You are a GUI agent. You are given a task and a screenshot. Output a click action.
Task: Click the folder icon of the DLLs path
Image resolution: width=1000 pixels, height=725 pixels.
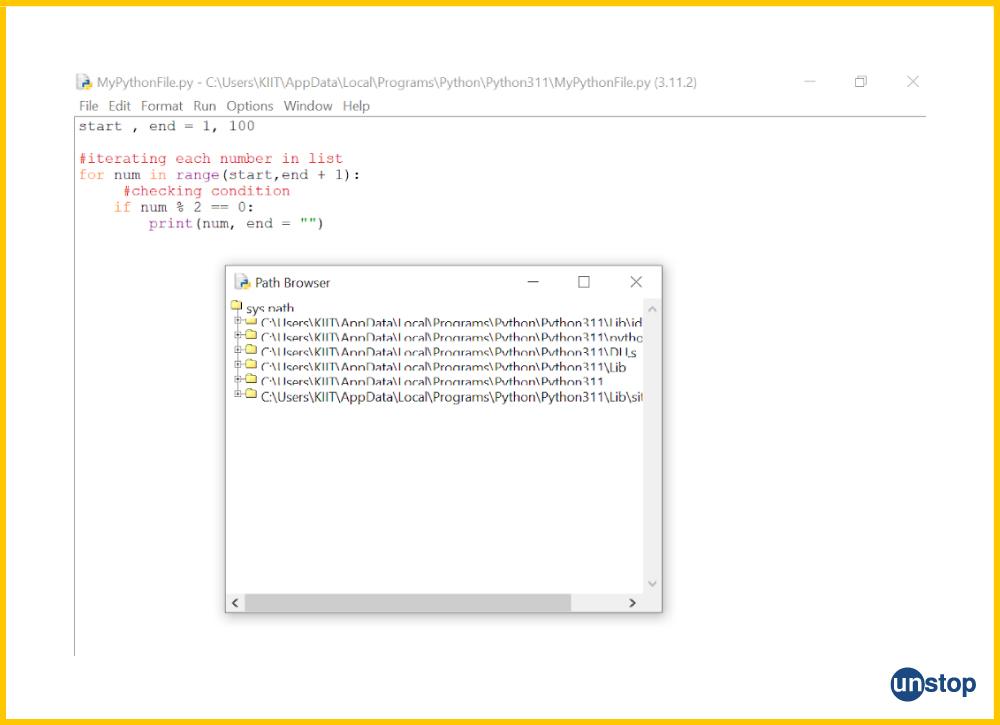coord(251,349)
